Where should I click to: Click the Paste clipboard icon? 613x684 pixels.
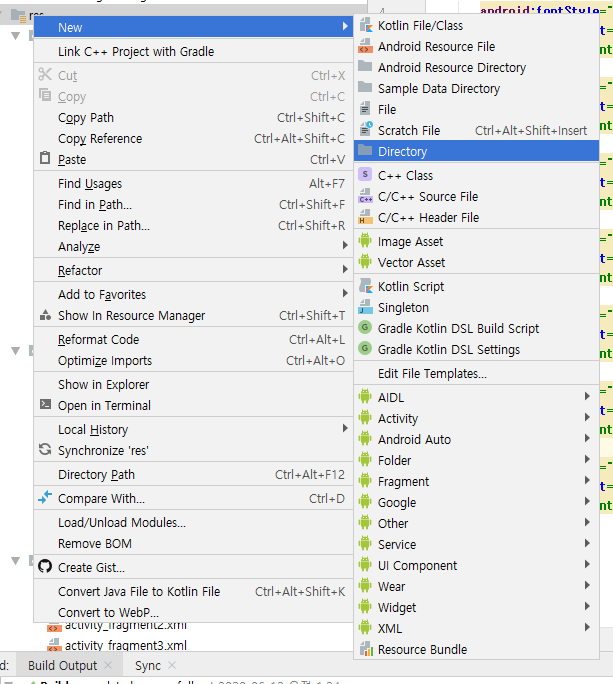point(45,158)
